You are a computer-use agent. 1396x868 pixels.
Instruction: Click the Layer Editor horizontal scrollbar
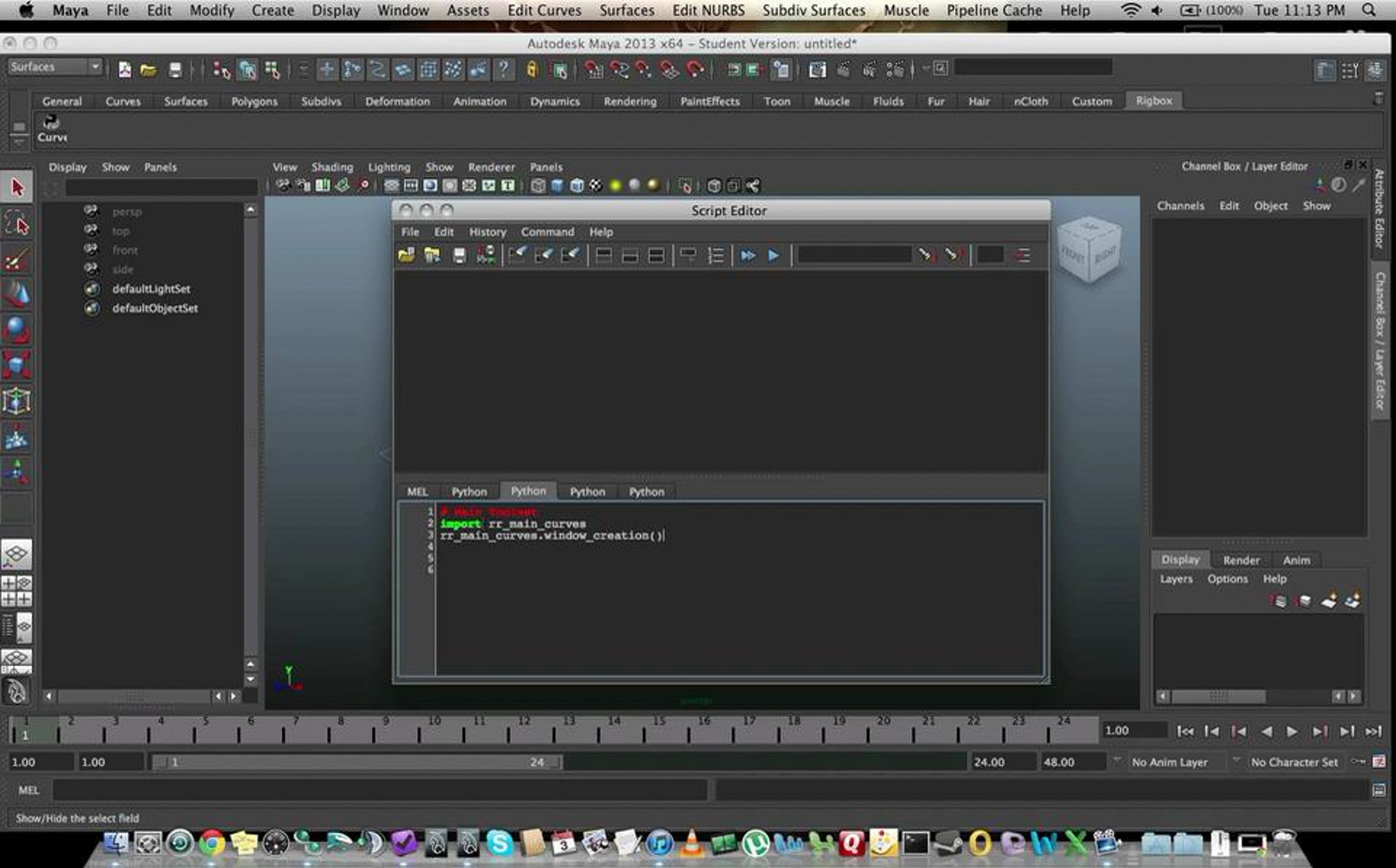(1219, 696)
